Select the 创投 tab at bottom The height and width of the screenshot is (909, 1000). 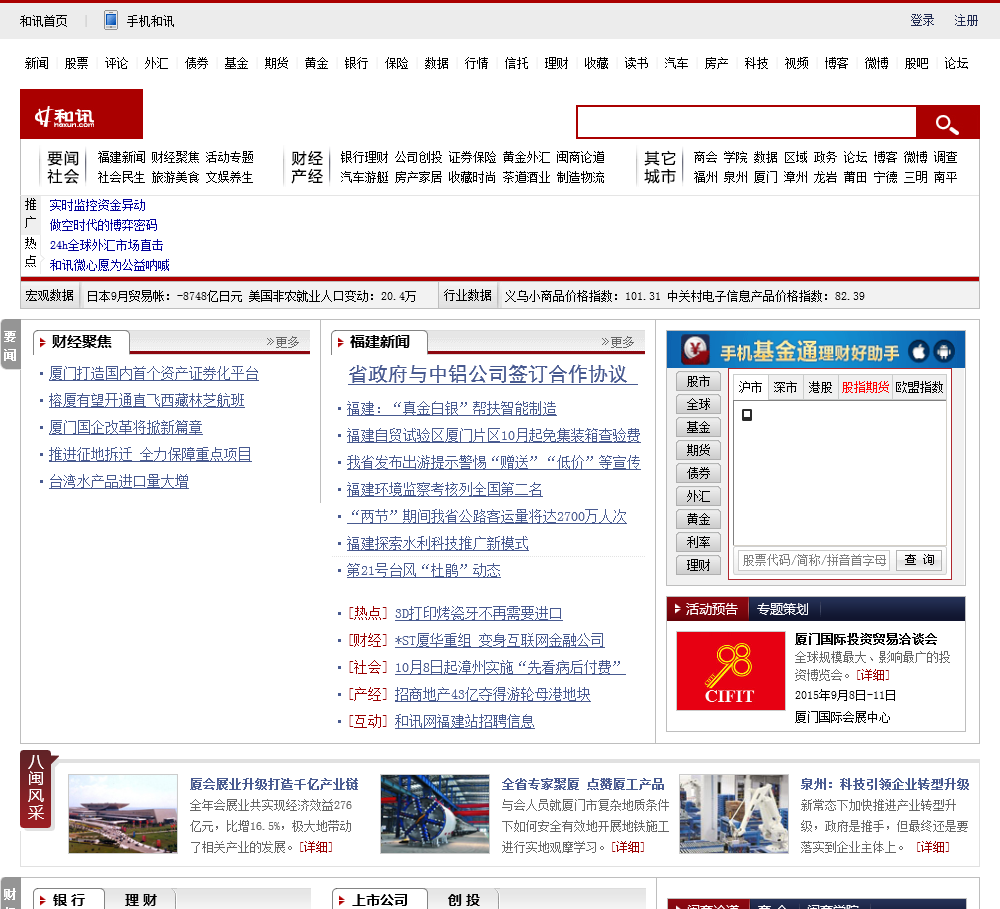pyautogui.click(x=464, y=899)
